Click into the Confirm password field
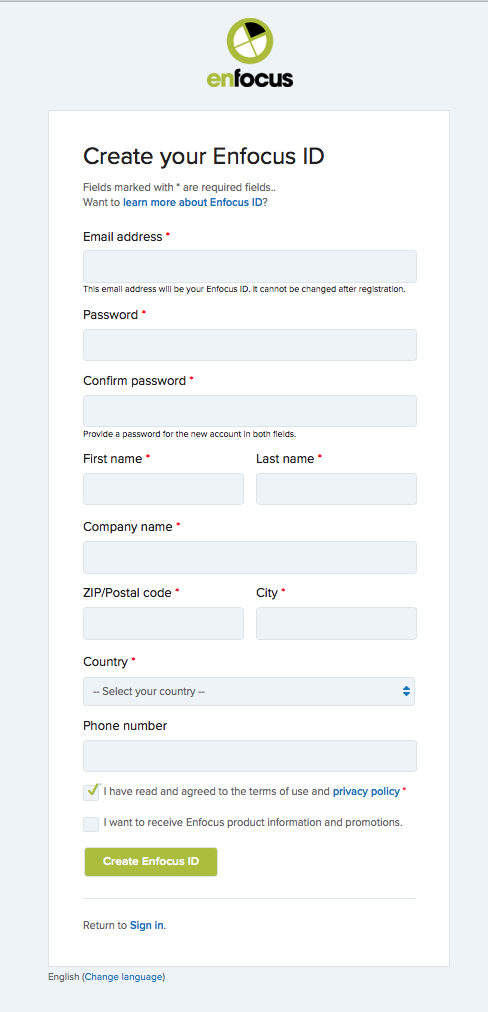Viewport: 488px width, 1012px height. coord(250,410)
